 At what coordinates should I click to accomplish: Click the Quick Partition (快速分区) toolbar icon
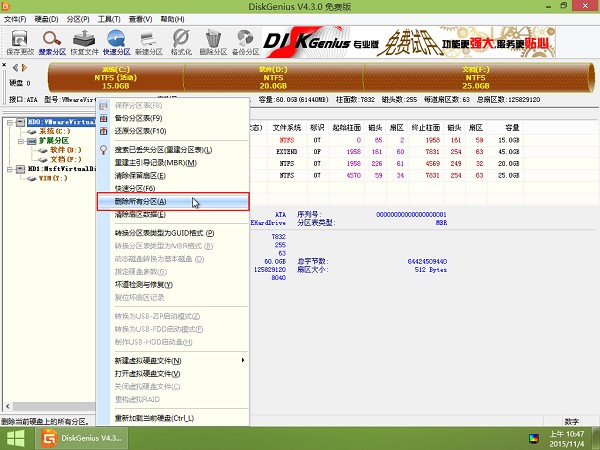click(x=116, y=42)
